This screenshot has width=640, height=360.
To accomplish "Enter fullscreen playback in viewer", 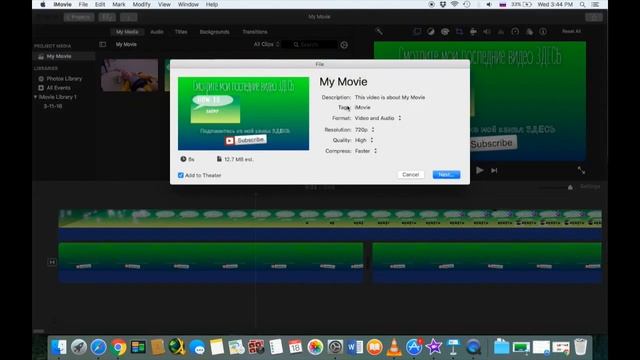I will (581, 171).
